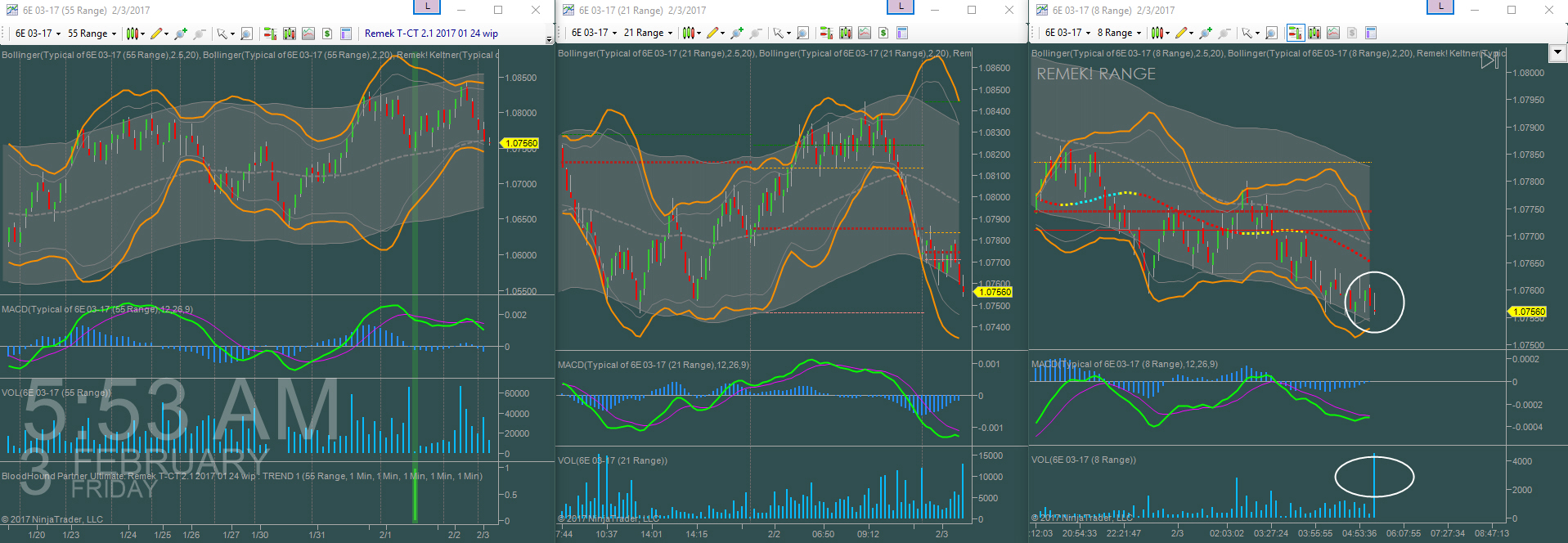Expand instrument 6E 03-17 dropdown in 55 Range window
Viewport: 1568px width, 543px height.
(x=58, y=34)
